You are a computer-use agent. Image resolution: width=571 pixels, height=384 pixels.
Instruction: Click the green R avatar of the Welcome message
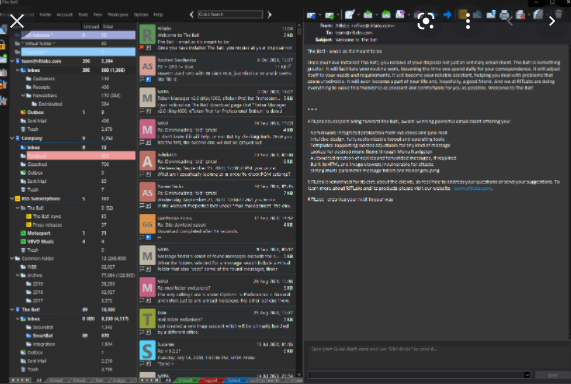pyautogui.click(x=147, y=35)
